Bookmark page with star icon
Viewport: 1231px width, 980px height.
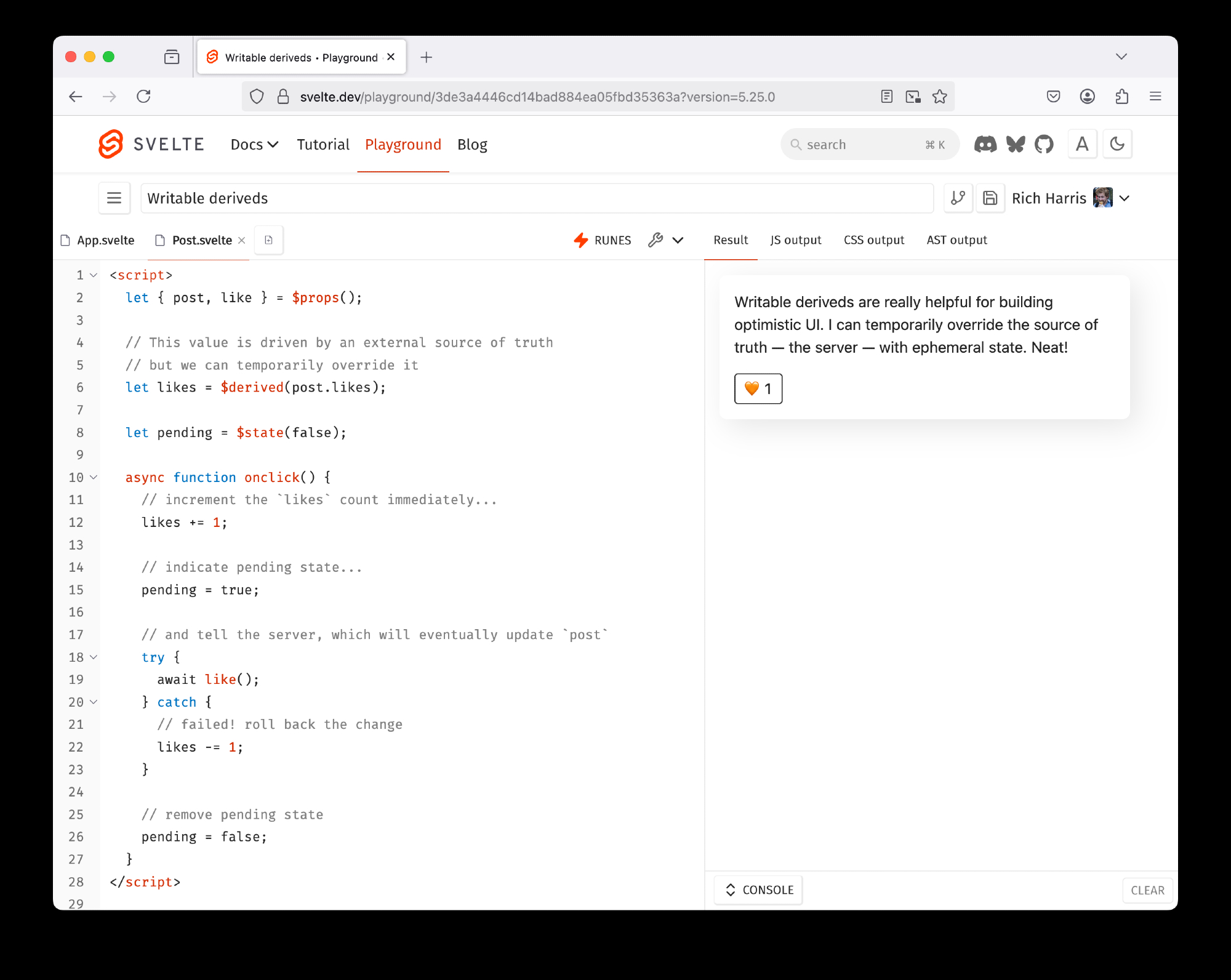click(939, 97)
